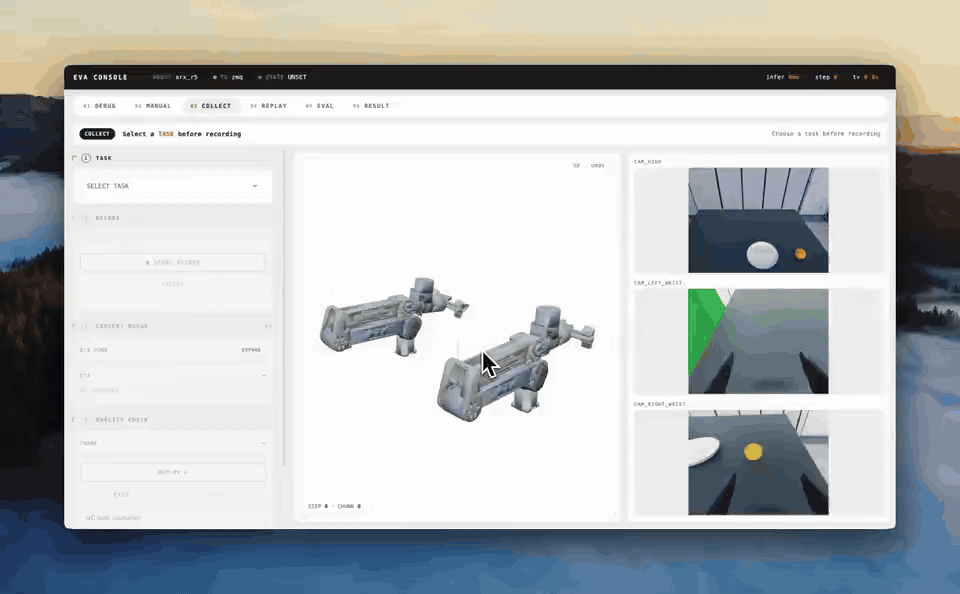Viewport: 960px width, 594px height.
Task: Click the step counter in header
Action: point(826,77)
